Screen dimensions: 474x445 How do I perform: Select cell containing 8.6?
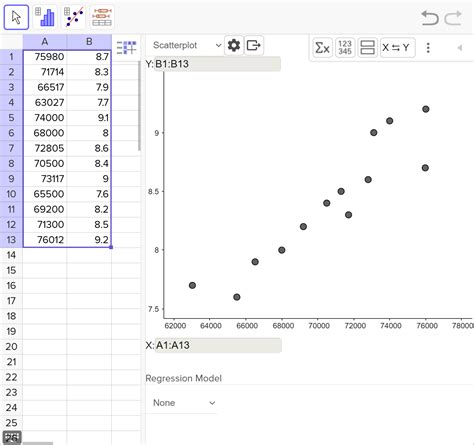[x=89, y=148]
